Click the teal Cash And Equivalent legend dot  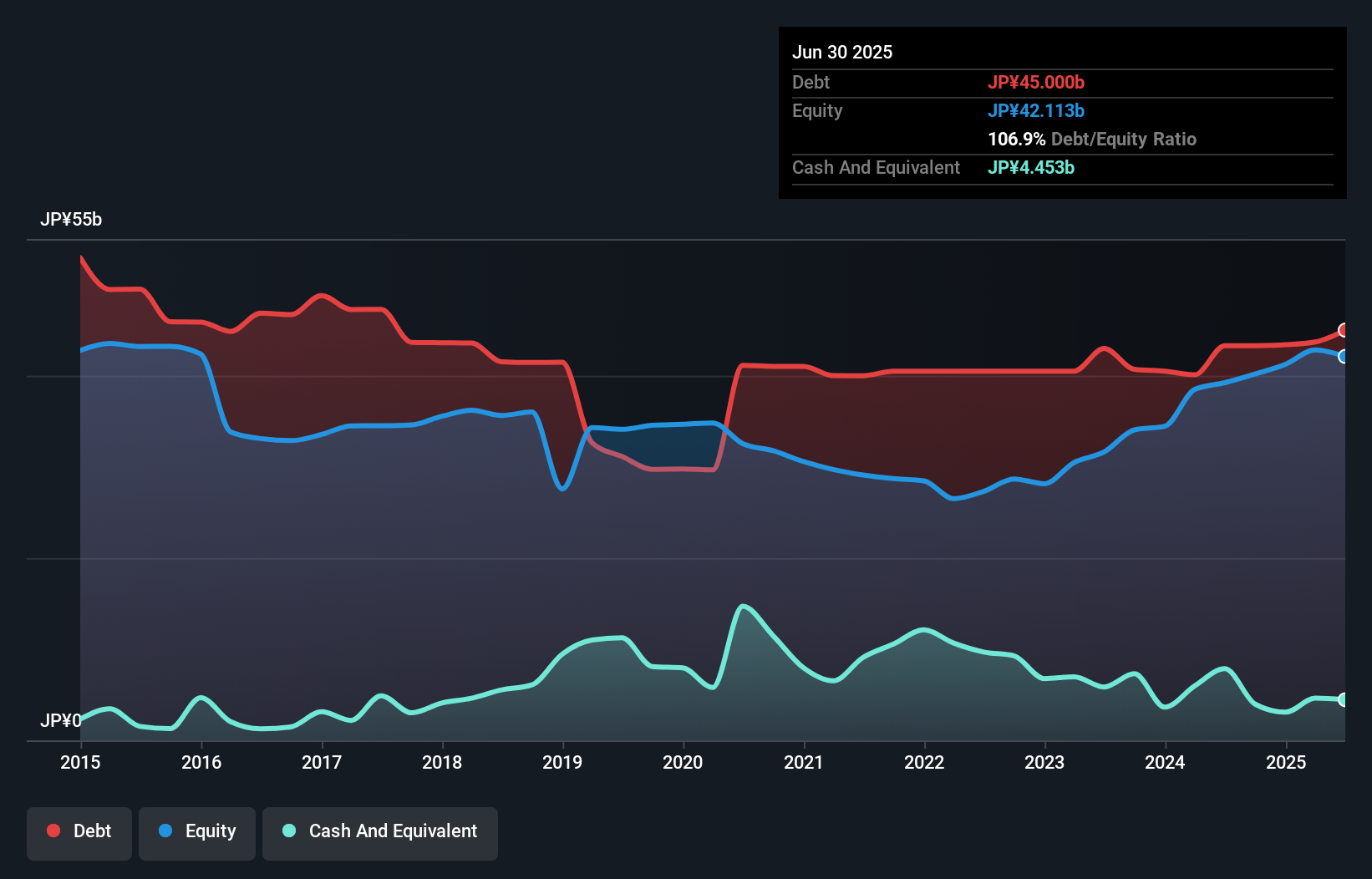click(x=288, y=831)
